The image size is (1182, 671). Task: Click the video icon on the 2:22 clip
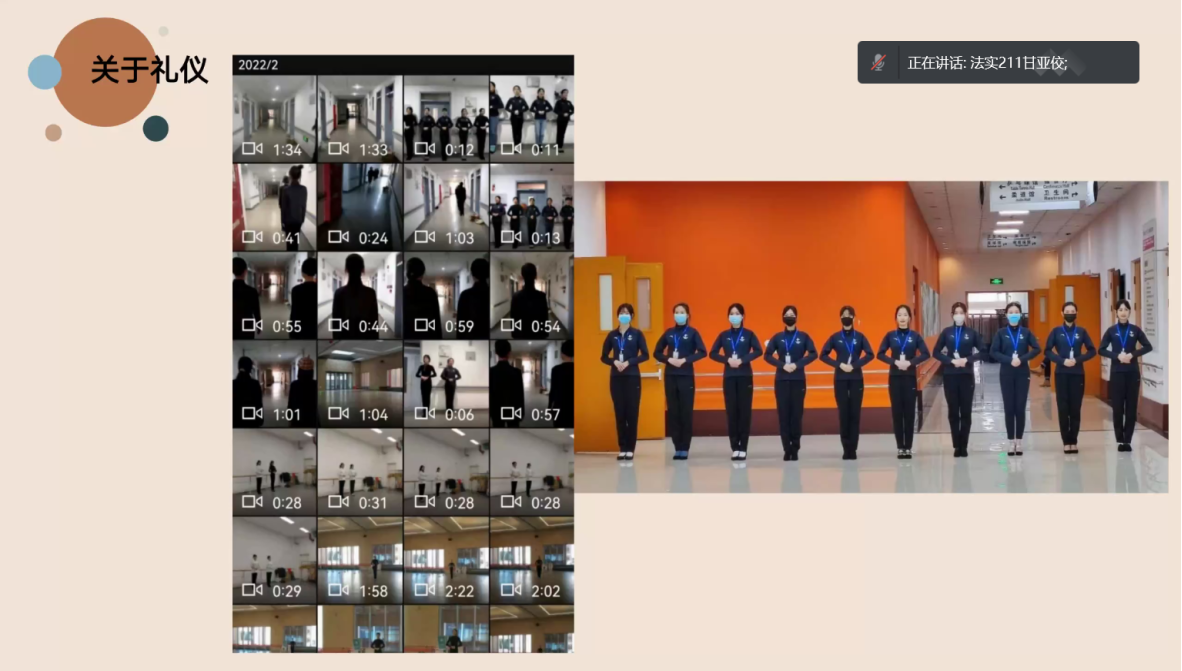click(x=424, y=590)
